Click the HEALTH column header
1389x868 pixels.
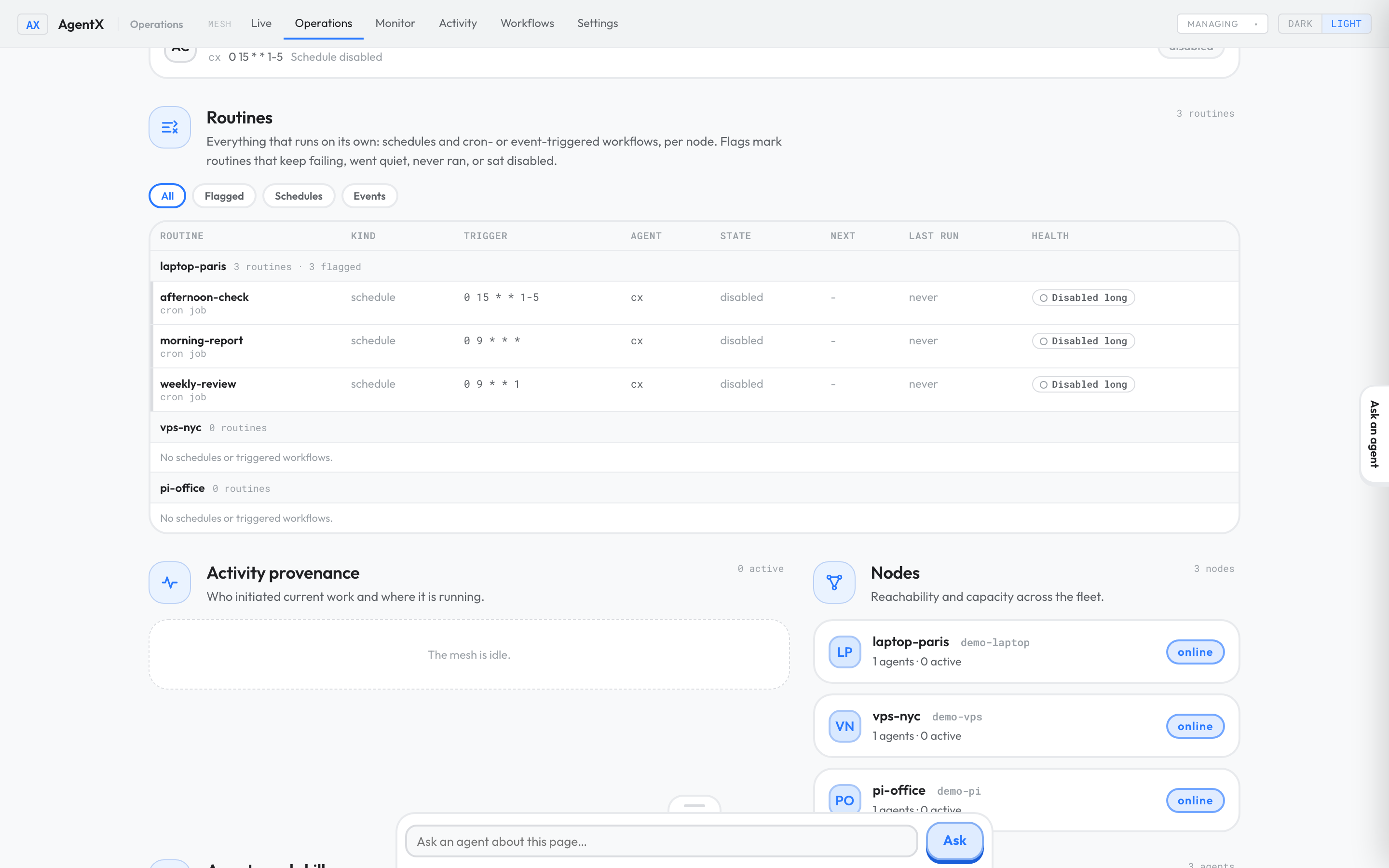tap(1050, 236)
